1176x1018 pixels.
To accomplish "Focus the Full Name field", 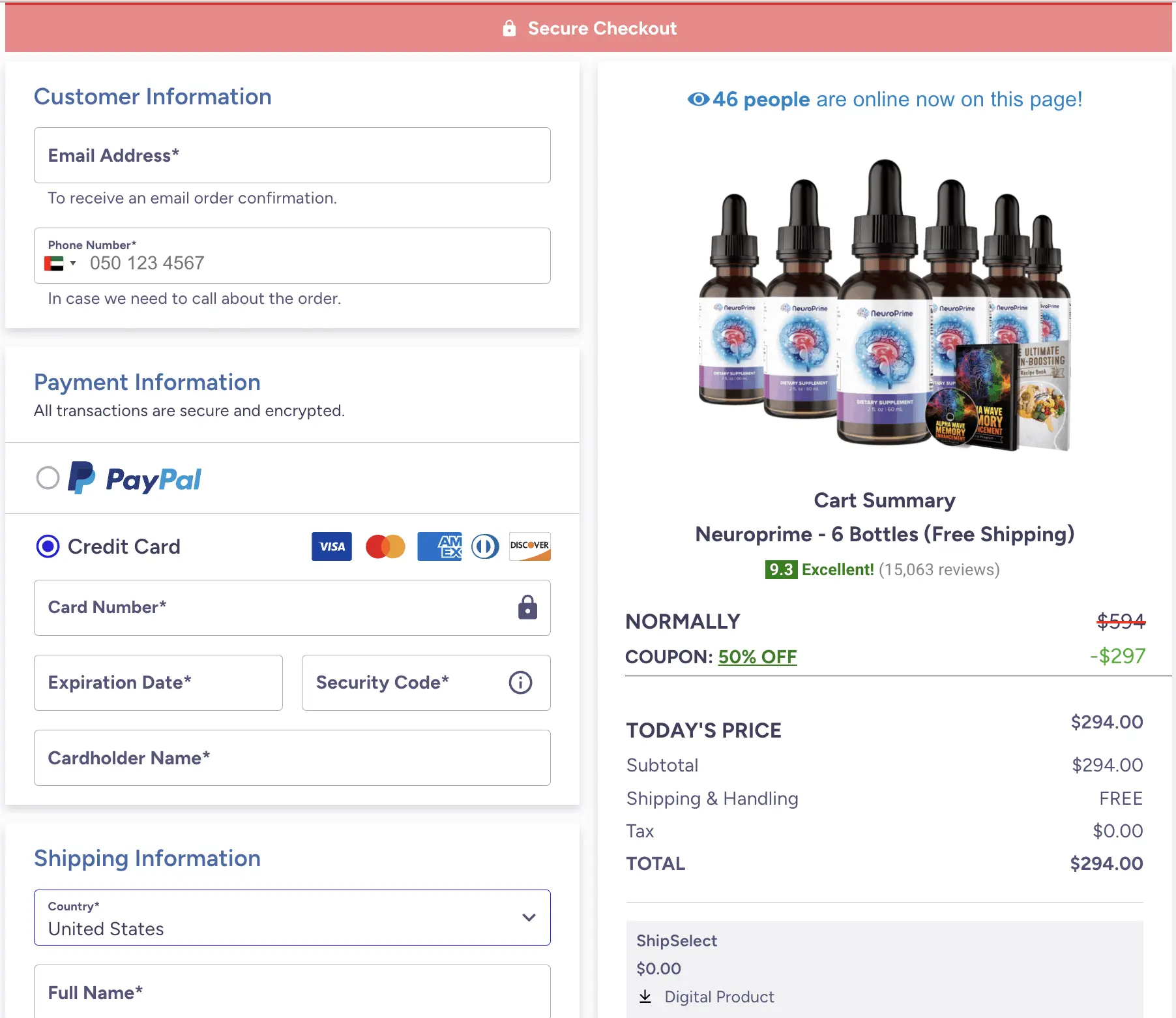I will 292,991.
